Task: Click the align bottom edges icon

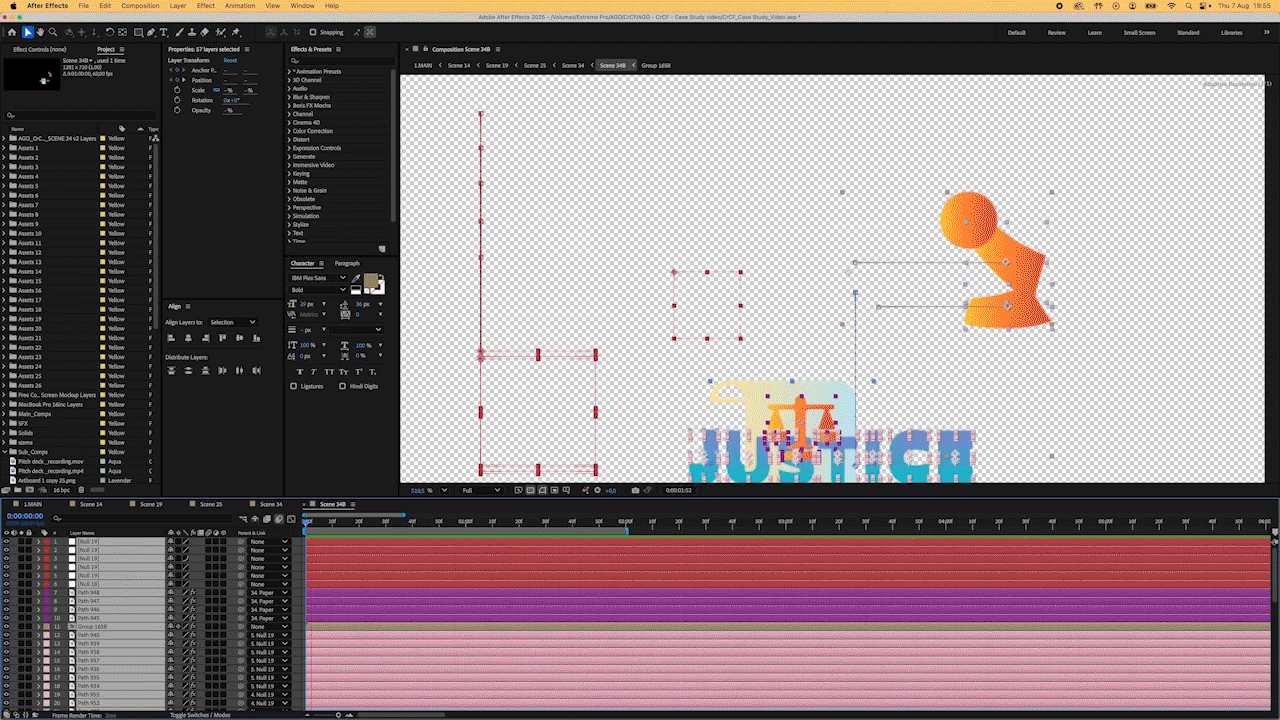Action: 256,338
